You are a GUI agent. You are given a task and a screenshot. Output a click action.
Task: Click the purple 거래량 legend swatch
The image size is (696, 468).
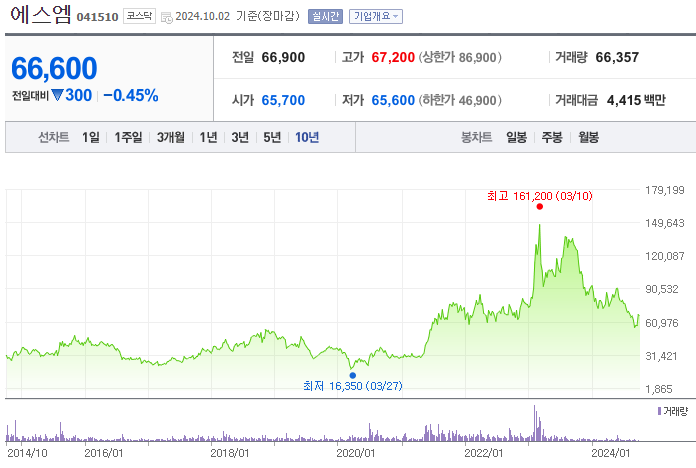pyautogui.click(x=660, y=411)
